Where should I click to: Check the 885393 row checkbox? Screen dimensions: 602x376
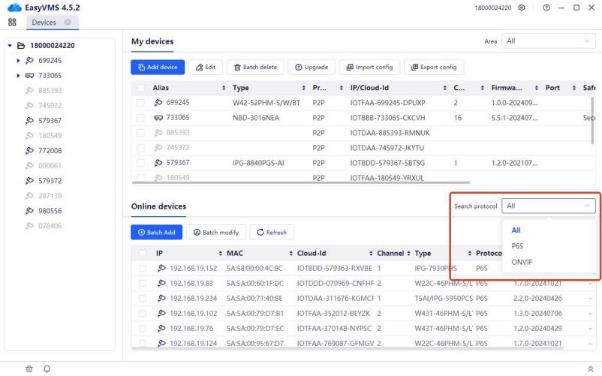(141, 133)
